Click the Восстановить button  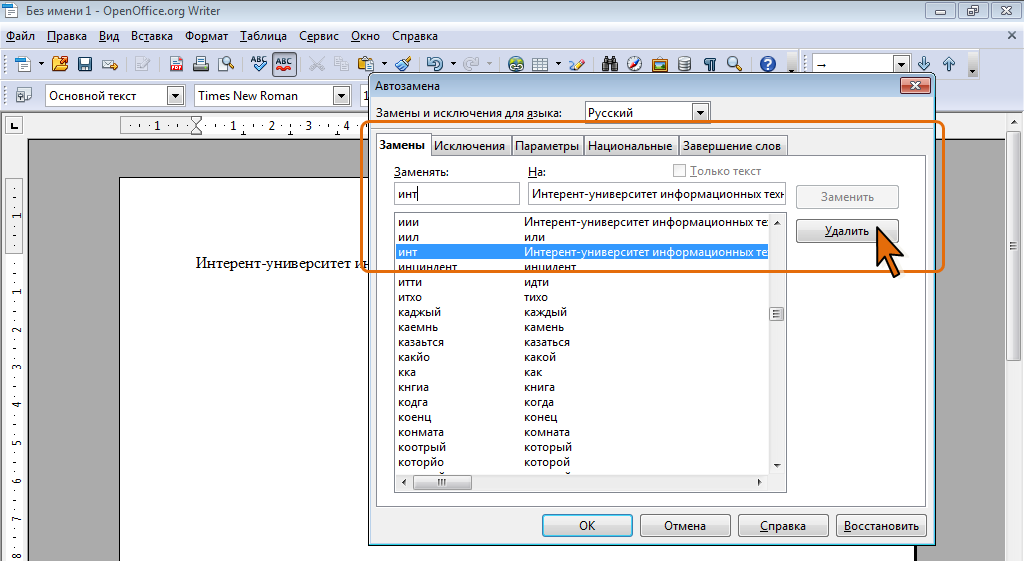coord(882,525)
